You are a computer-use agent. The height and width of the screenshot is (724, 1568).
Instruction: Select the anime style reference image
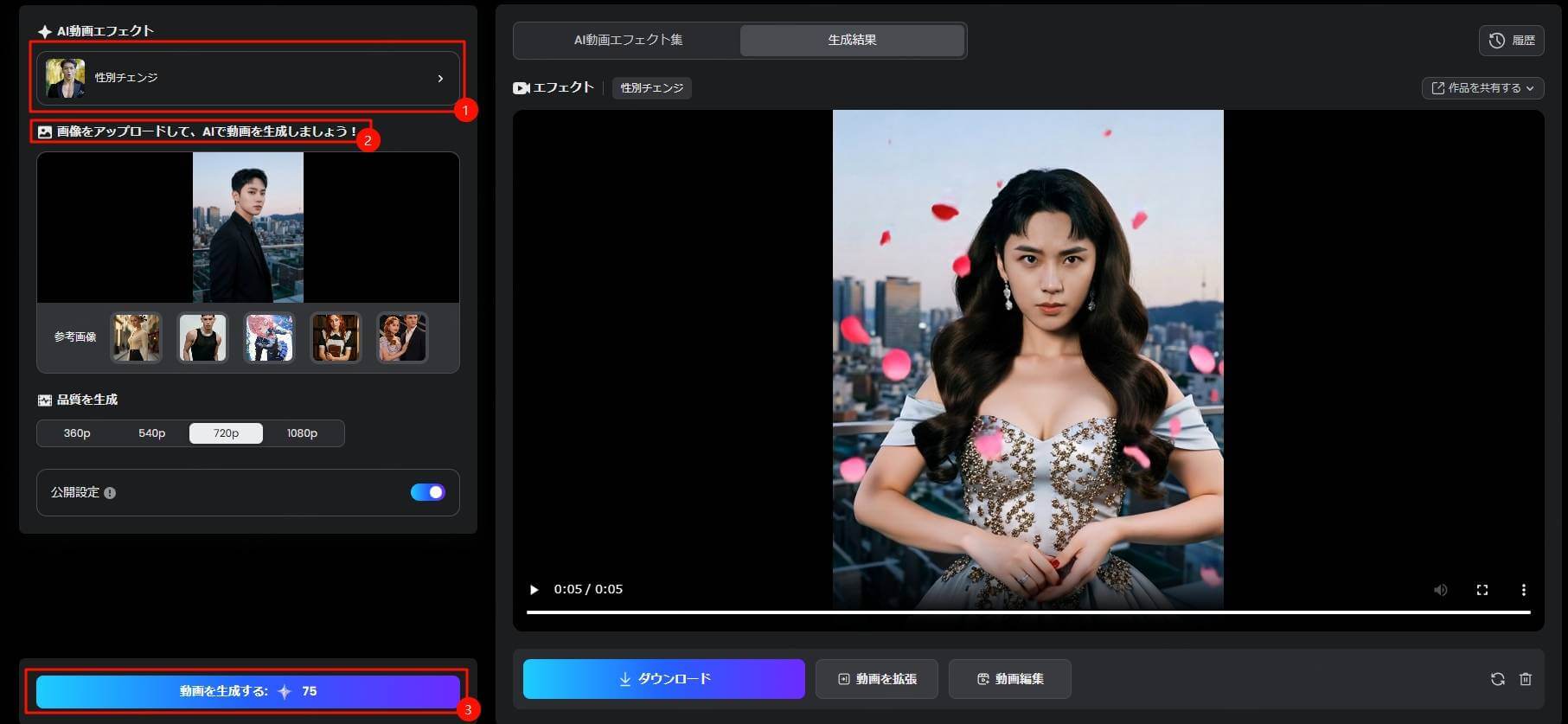click(269, 336)
